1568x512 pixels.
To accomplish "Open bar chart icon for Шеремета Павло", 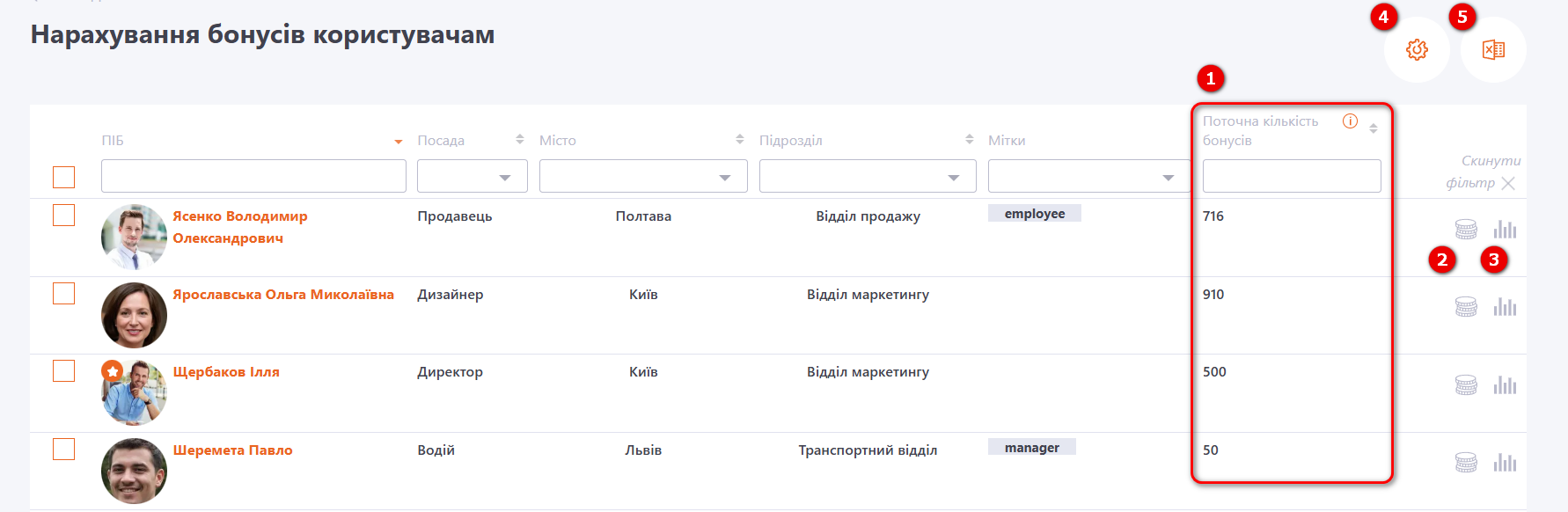I will [1505, 463].
